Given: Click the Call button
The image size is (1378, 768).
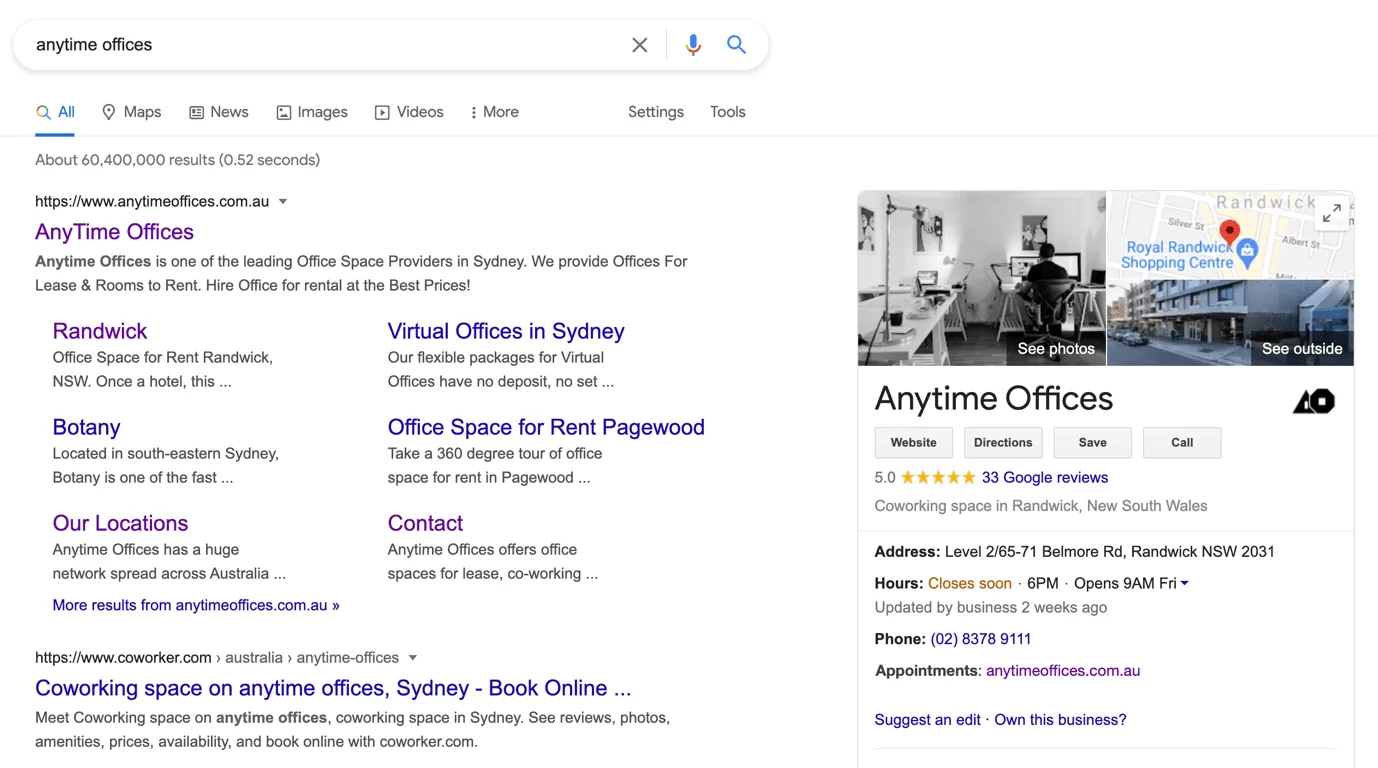Looking at the screenshot, I should point(1182,443).
